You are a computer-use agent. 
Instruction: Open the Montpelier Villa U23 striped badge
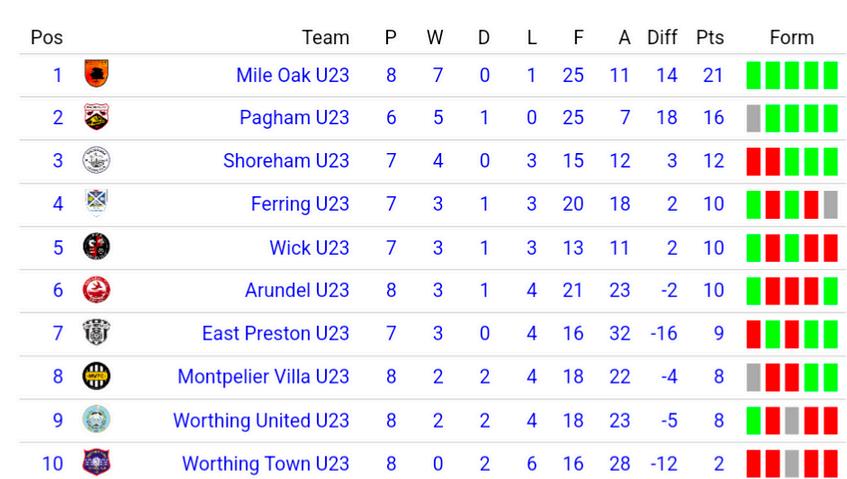(x=96, y=376)
